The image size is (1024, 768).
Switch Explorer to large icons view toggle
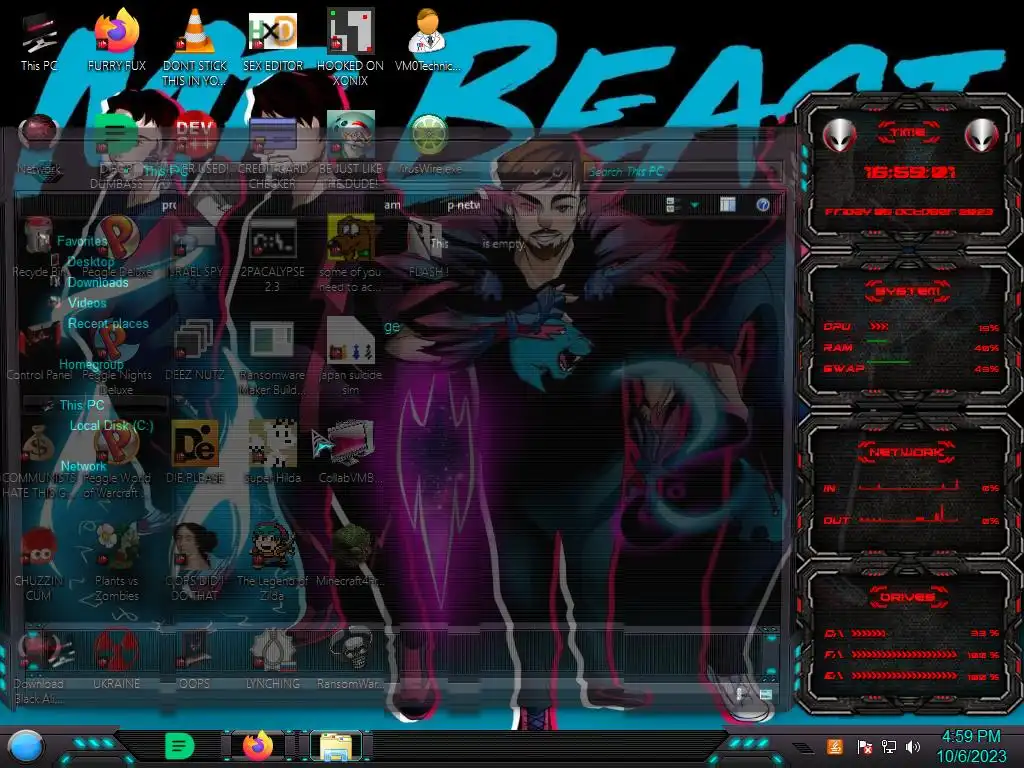coord(765,694)
